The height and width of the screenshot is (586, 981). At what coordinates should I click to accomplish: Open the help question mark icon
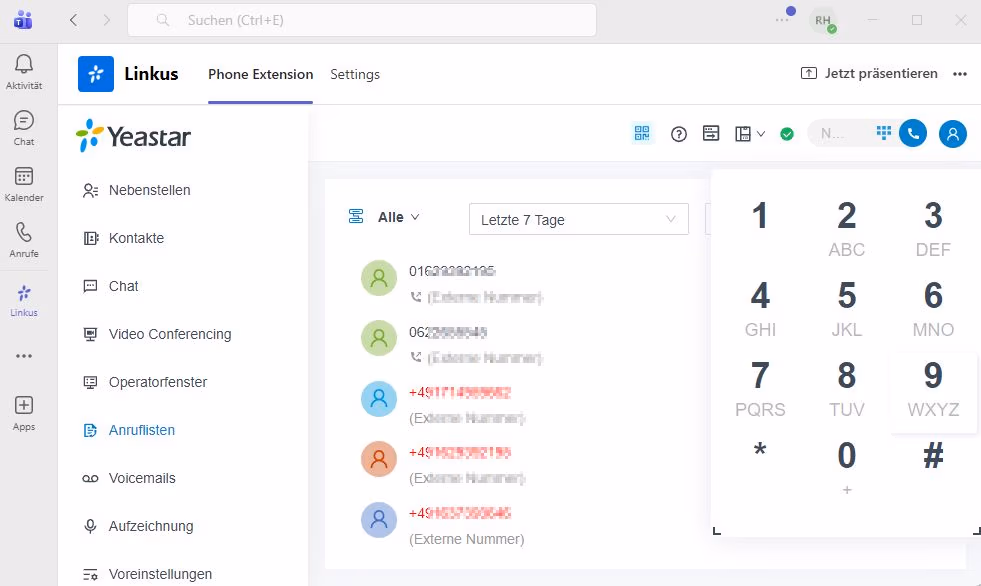click(679, 133)
